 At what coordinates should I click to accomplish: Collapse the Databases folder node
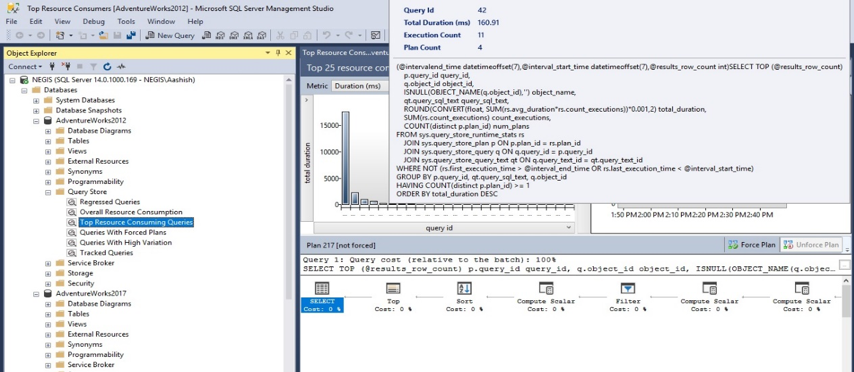(25, 90)
